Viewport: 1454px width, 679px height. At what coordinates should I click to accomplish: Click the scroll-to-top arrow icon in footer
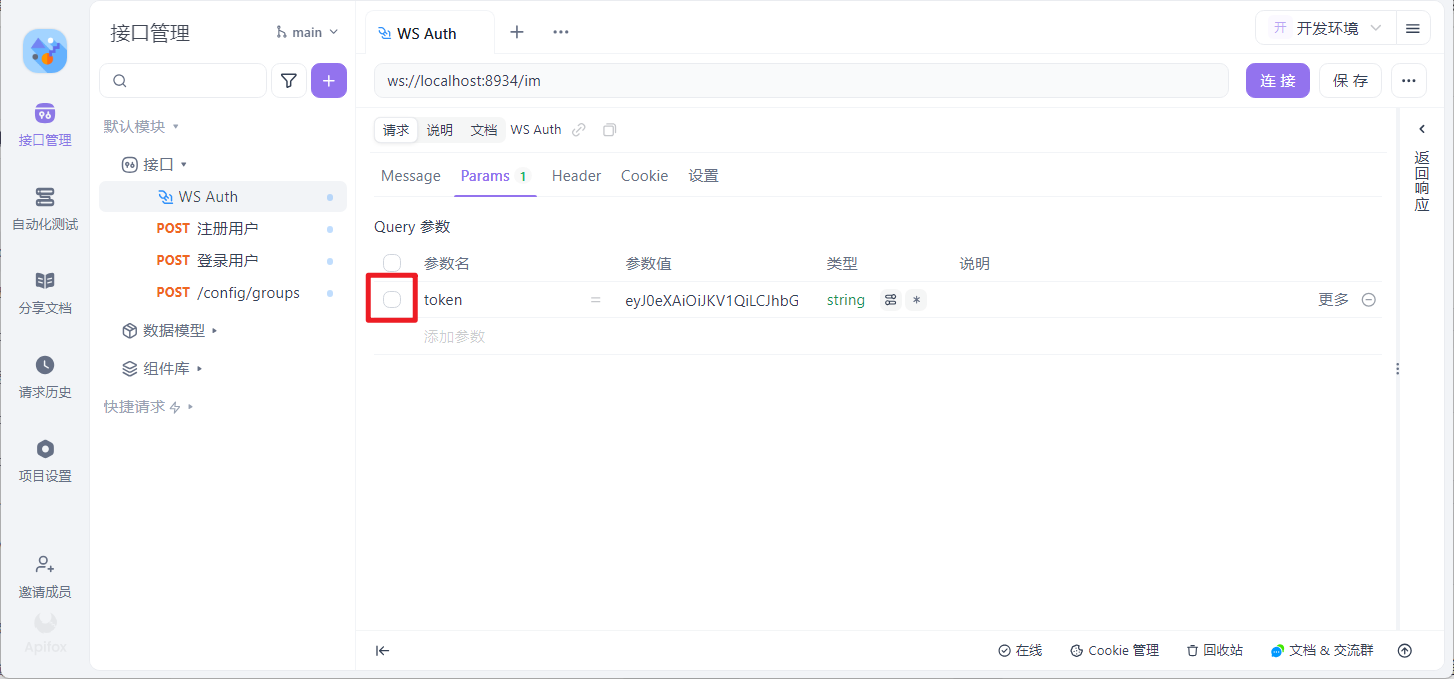1405,651
